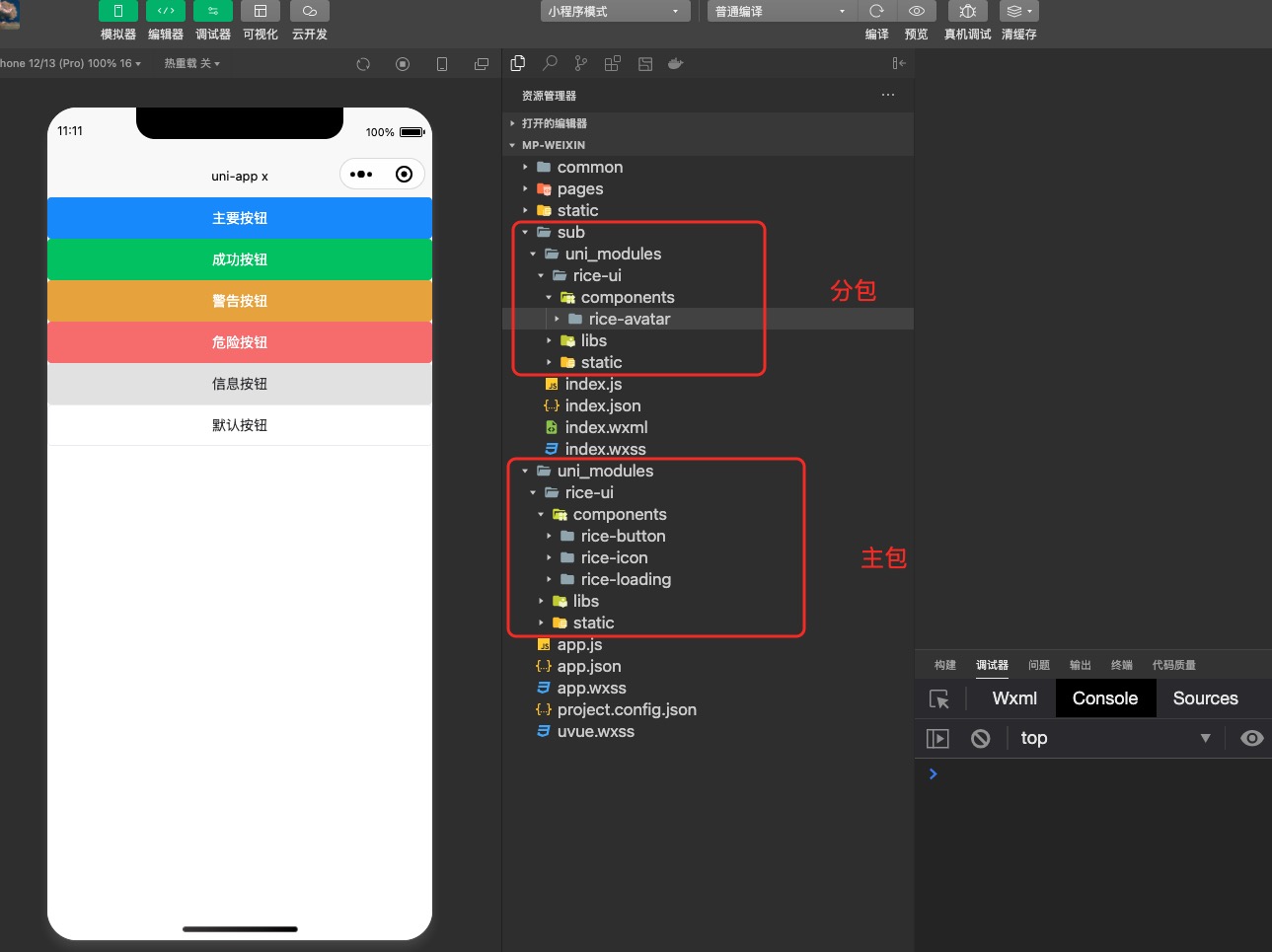This screenshot has height=952, width=1272.
Task: Click the search icon in editor sidebar
Action: point(550,63)
